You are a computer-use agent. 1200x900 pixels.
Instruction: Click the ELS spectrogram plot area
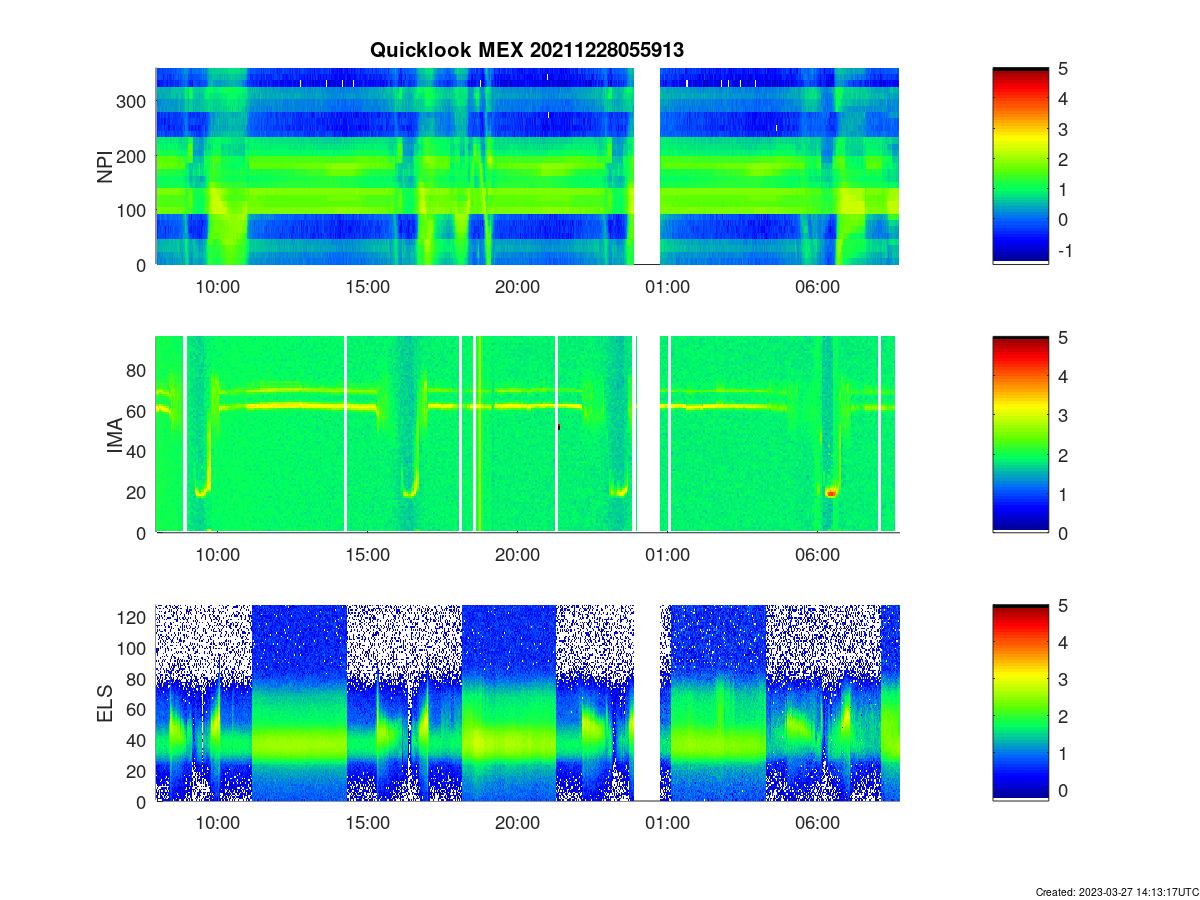(x=527, y=703)
